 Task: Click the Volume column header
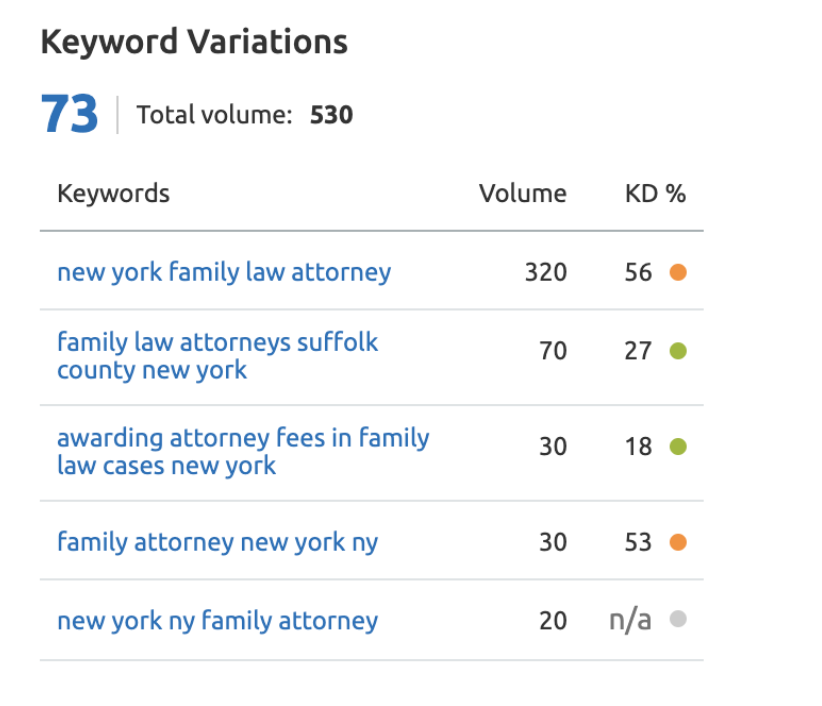pyautogui.click(x=523, y=194)
